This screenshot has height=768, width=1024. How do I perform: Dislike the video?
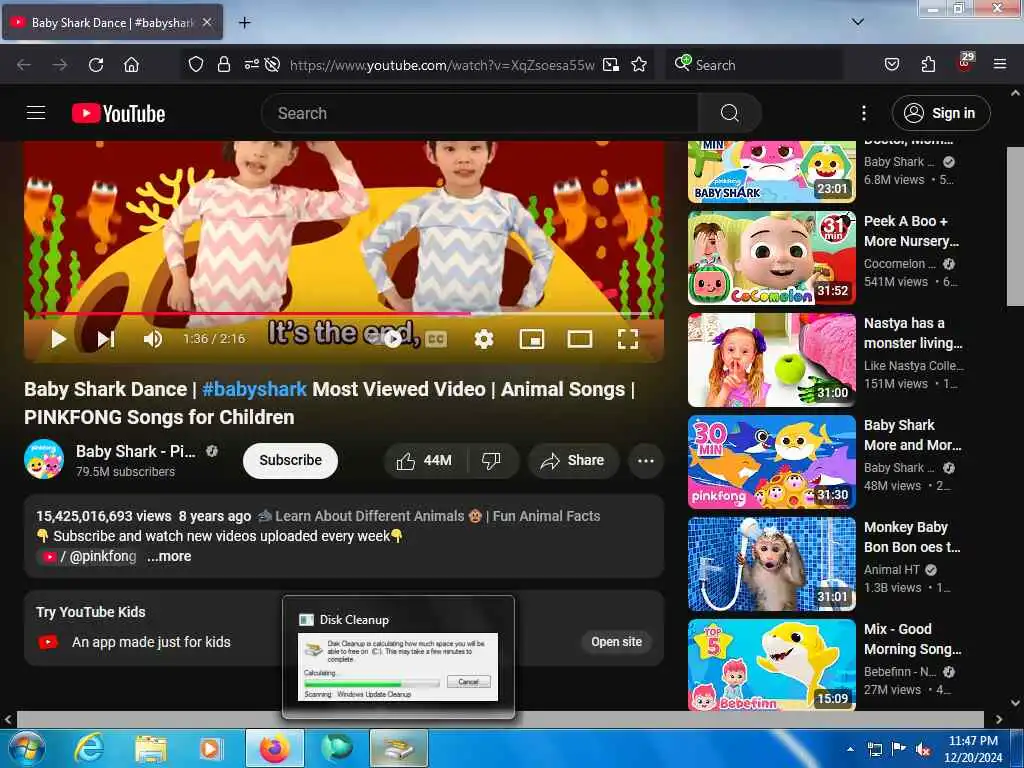(491, 460)
